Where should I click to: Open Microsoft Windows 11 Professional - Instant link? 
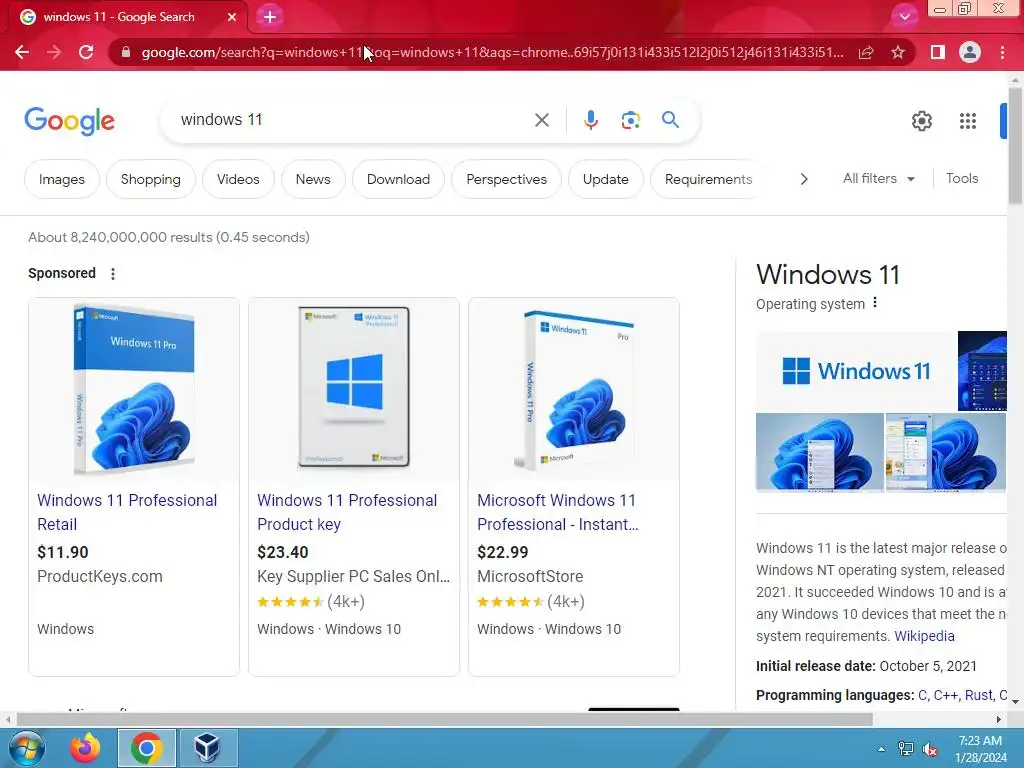558,512
